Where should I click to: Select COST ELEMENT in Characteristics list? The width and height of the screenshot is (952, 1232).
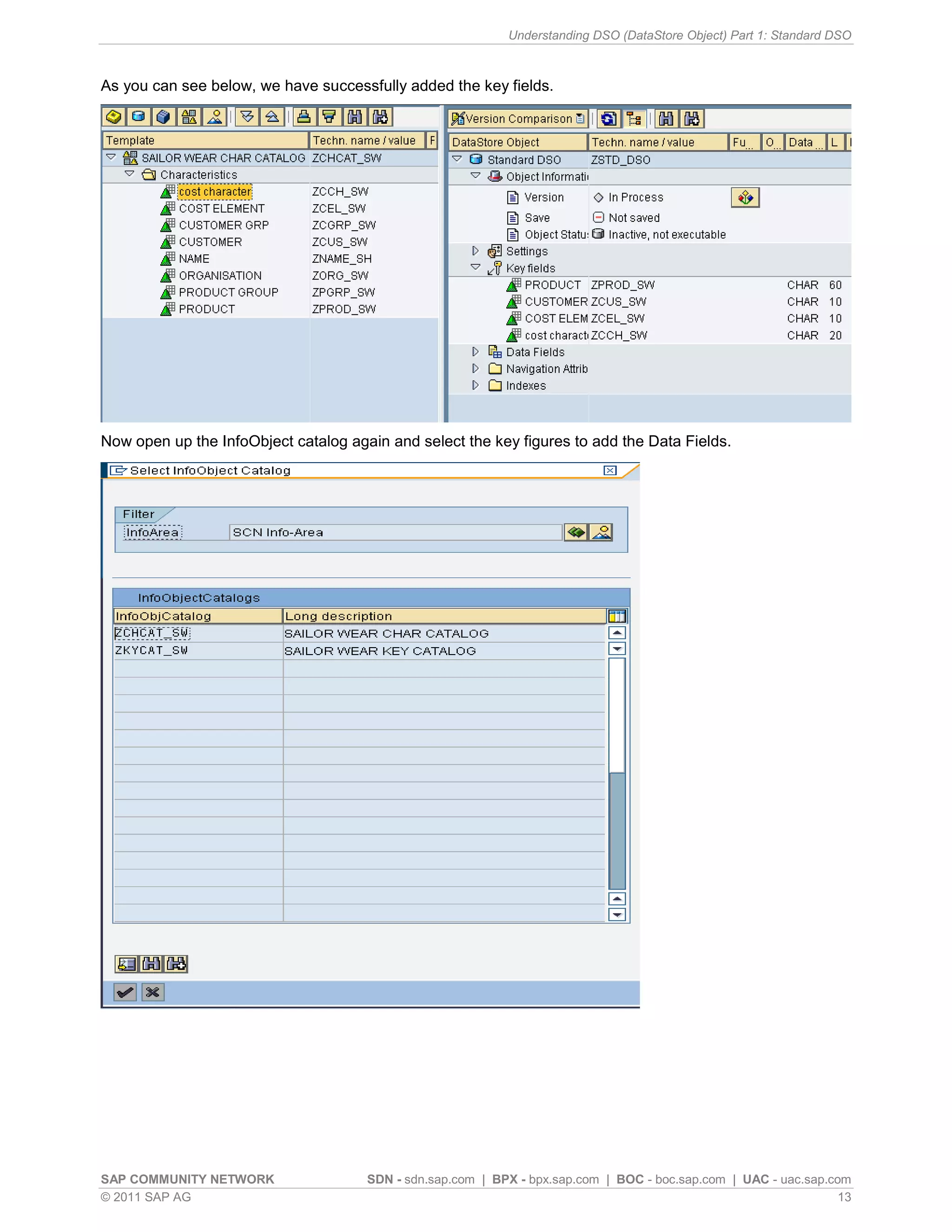[x=222, y=209]
